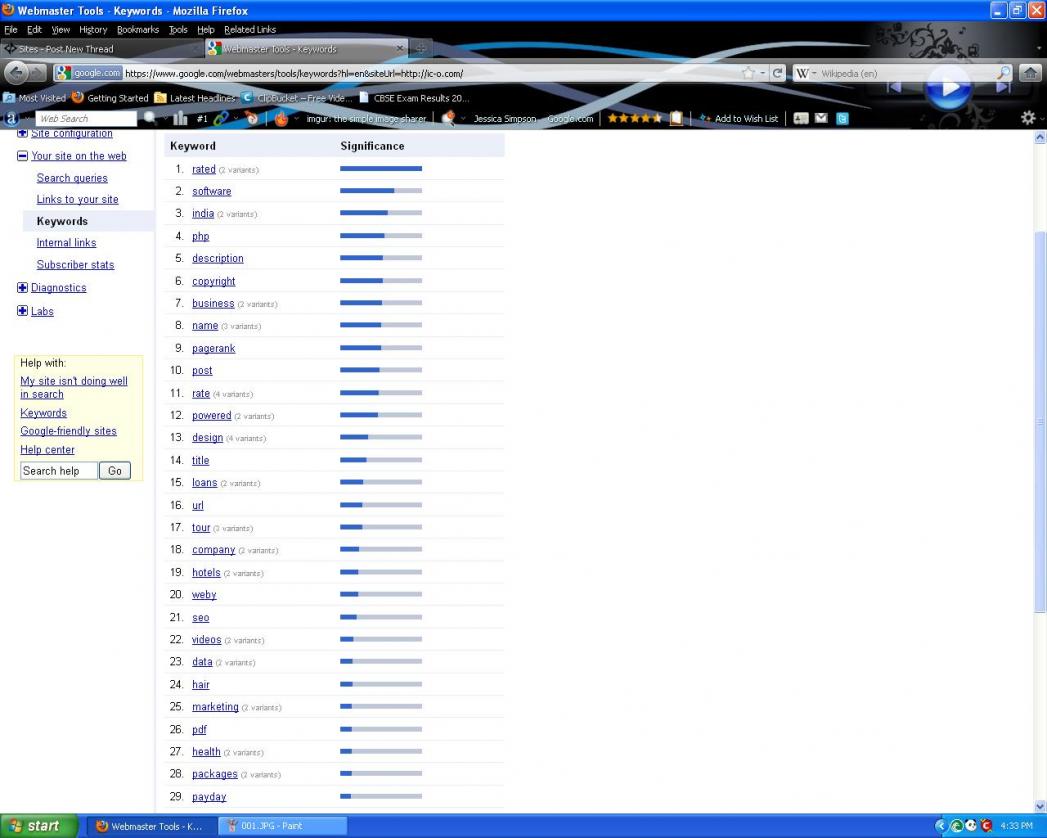Click the google.com site identity badge

tap(88, 73)
